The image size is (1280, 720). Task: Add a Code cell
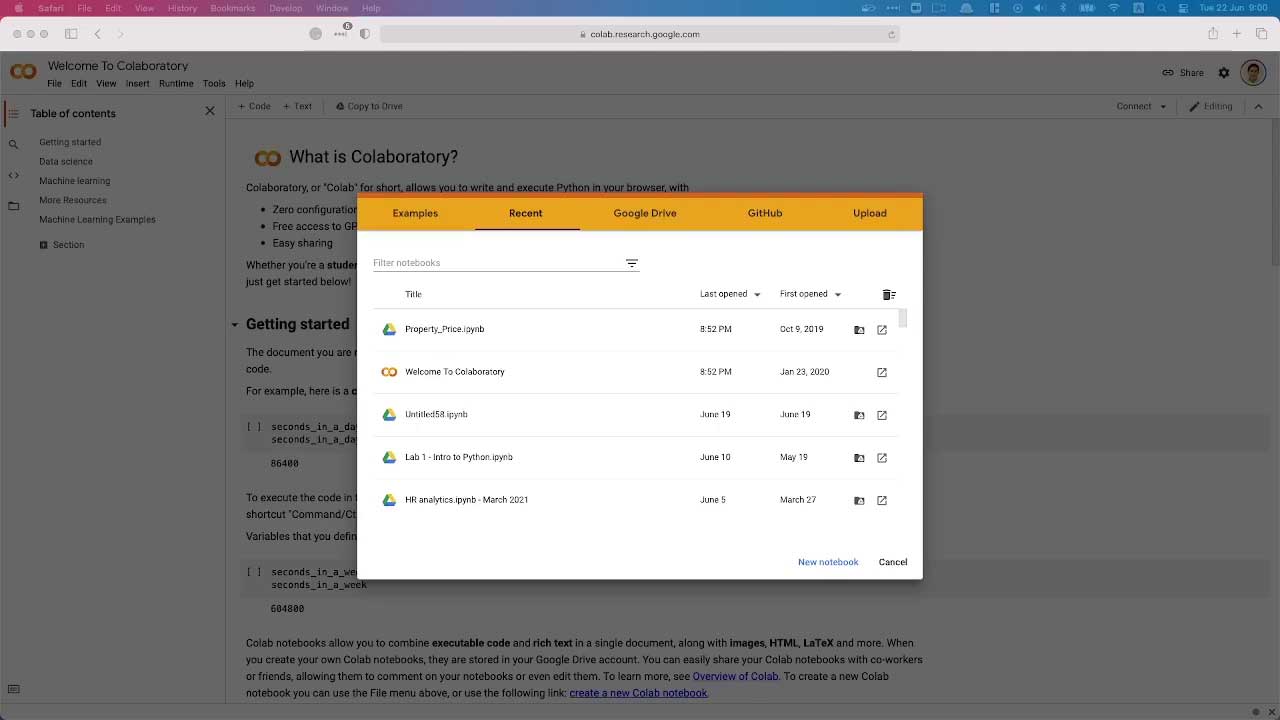click(x=254, y=106)
